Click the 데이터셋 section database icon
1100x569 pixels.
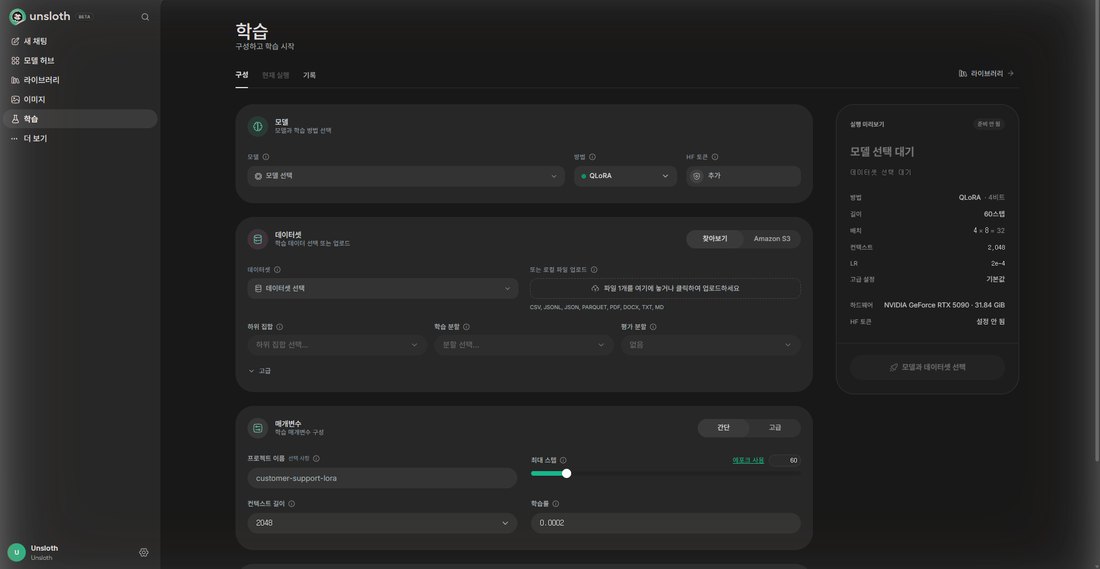(257, 239)
